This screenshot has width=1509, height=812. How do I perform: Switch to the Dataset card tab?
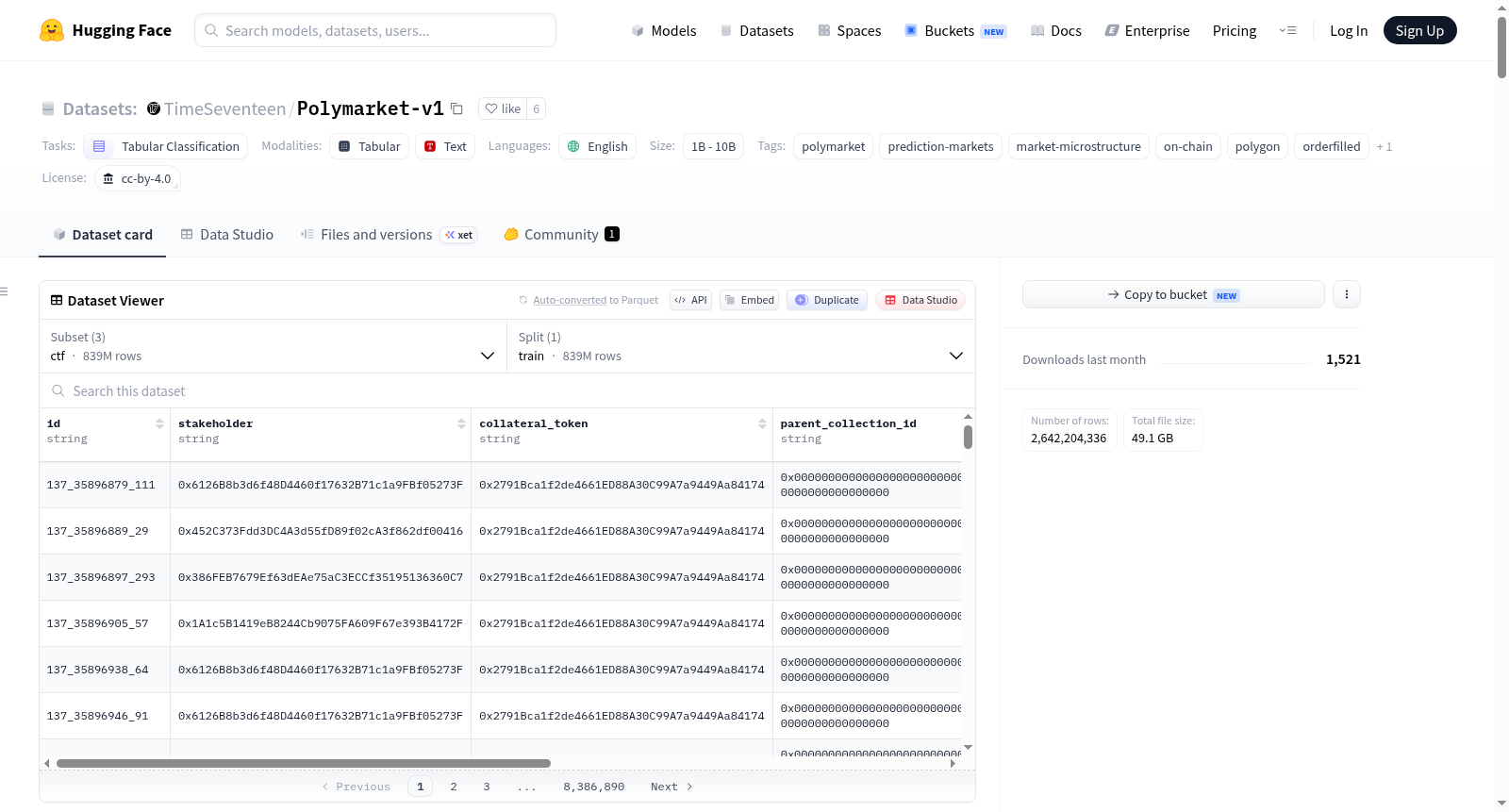(103, 235)
